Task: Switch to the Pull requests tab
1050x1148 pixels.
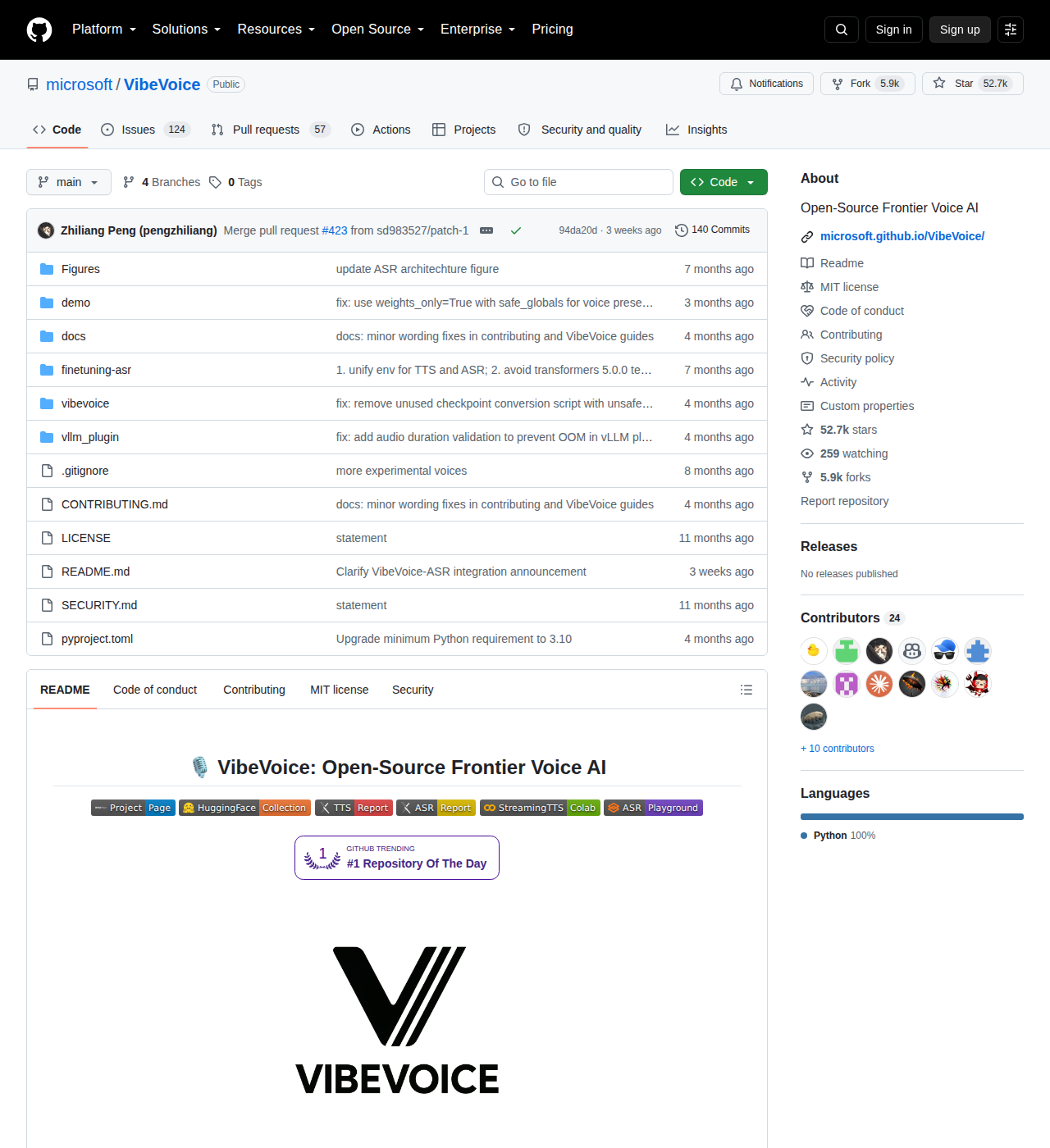Action: [x=271, y=130]
